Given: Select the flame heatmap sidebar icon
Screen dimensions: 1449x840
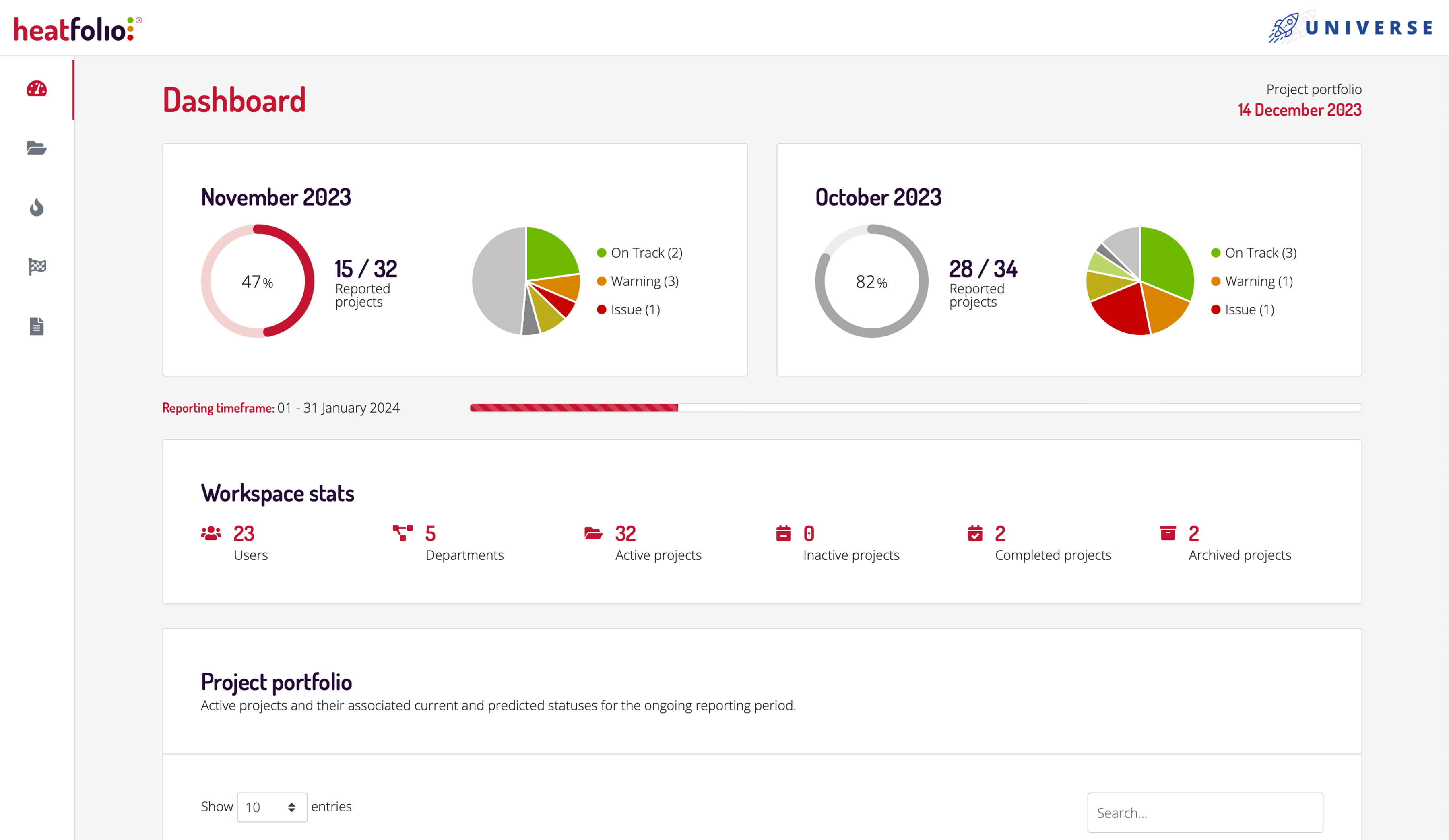Looking at the screenshot, I should (37, 208).
